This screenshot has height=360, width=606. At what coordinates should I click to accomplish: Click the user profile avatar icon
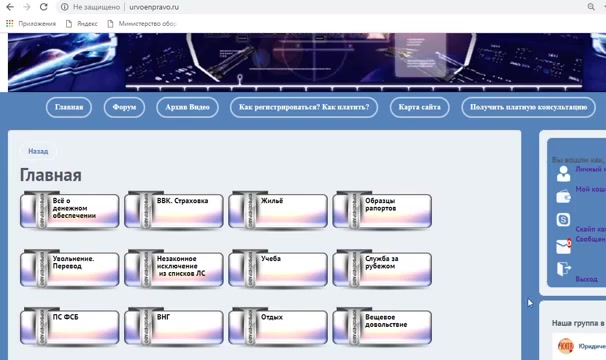563,174
